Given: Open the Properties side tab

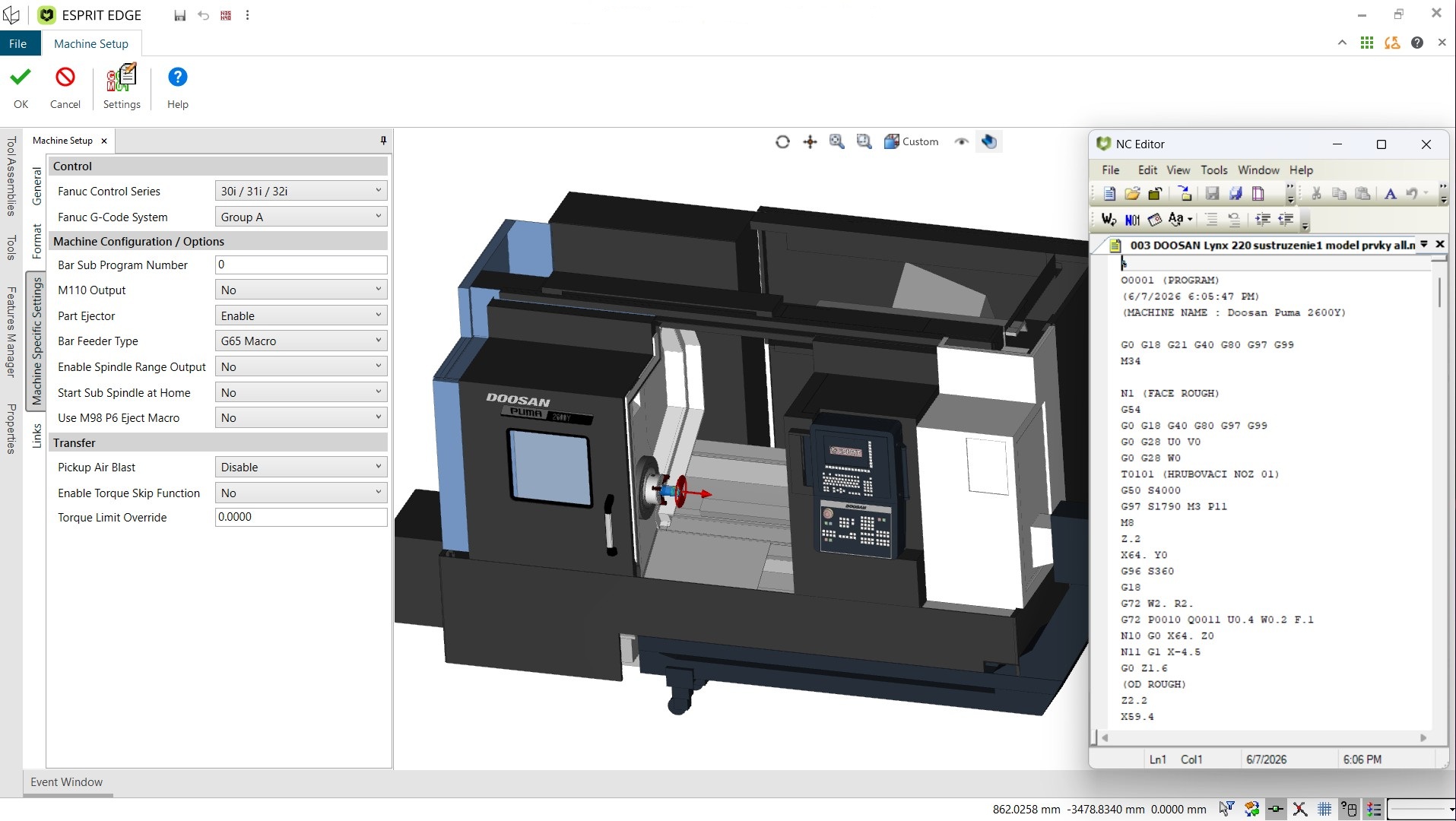Looking at the screenshot, I should (11, 429).
